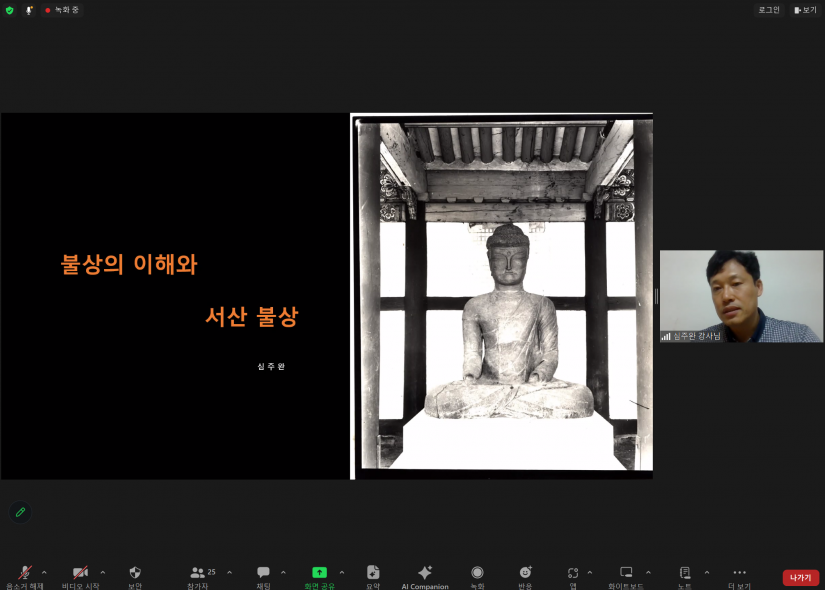Start video with 비디오 시작 button
This screenshot has height=590, width=825.
pos(80,574)
